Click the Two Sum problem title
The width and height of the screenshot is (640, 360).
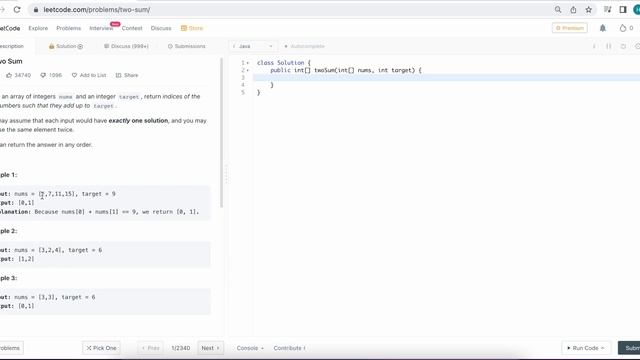[x=11, y=61]
